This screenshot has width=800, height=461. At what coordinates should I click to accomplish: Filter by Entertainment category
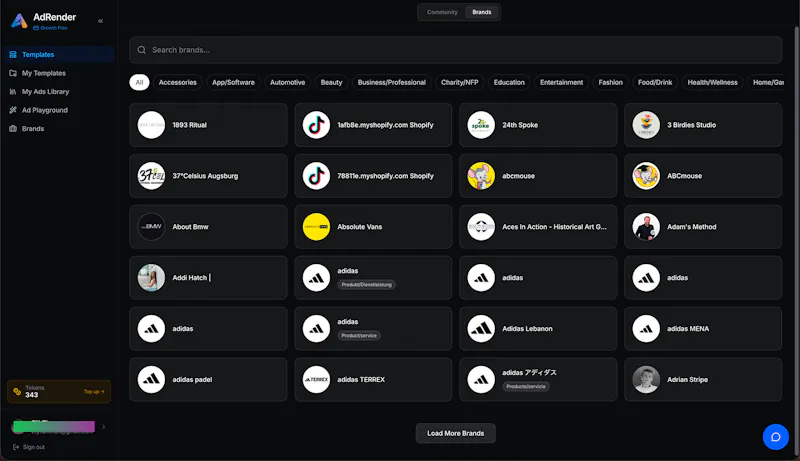click(x=562, y=82)
